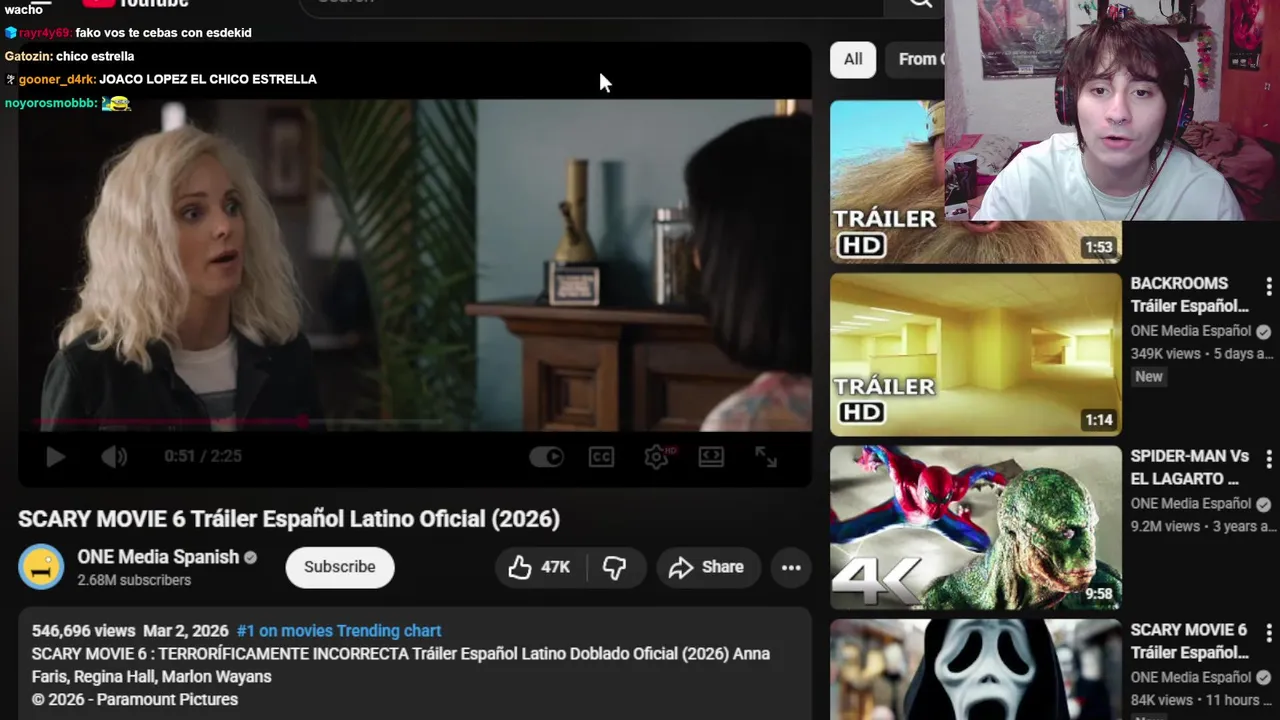This screenshot has height=720, width=1280.
Task: Open the BACKROOMS trailer thumbnail
Action: click(976, 354)
